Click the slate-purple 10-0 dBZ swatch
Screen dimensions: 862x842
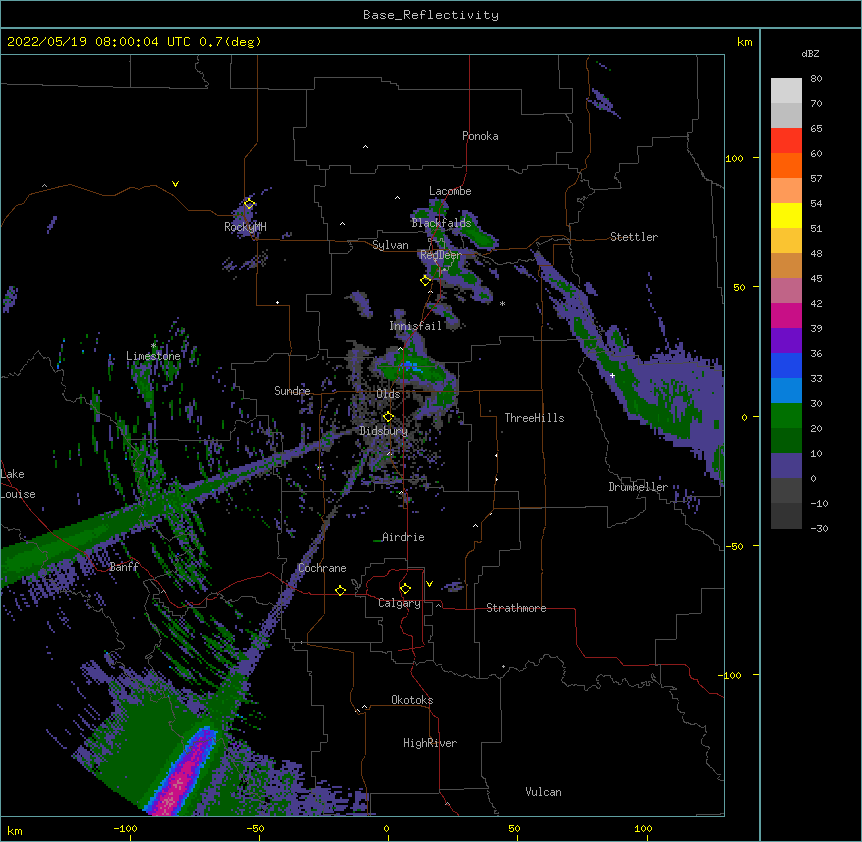tap(786, 466)
